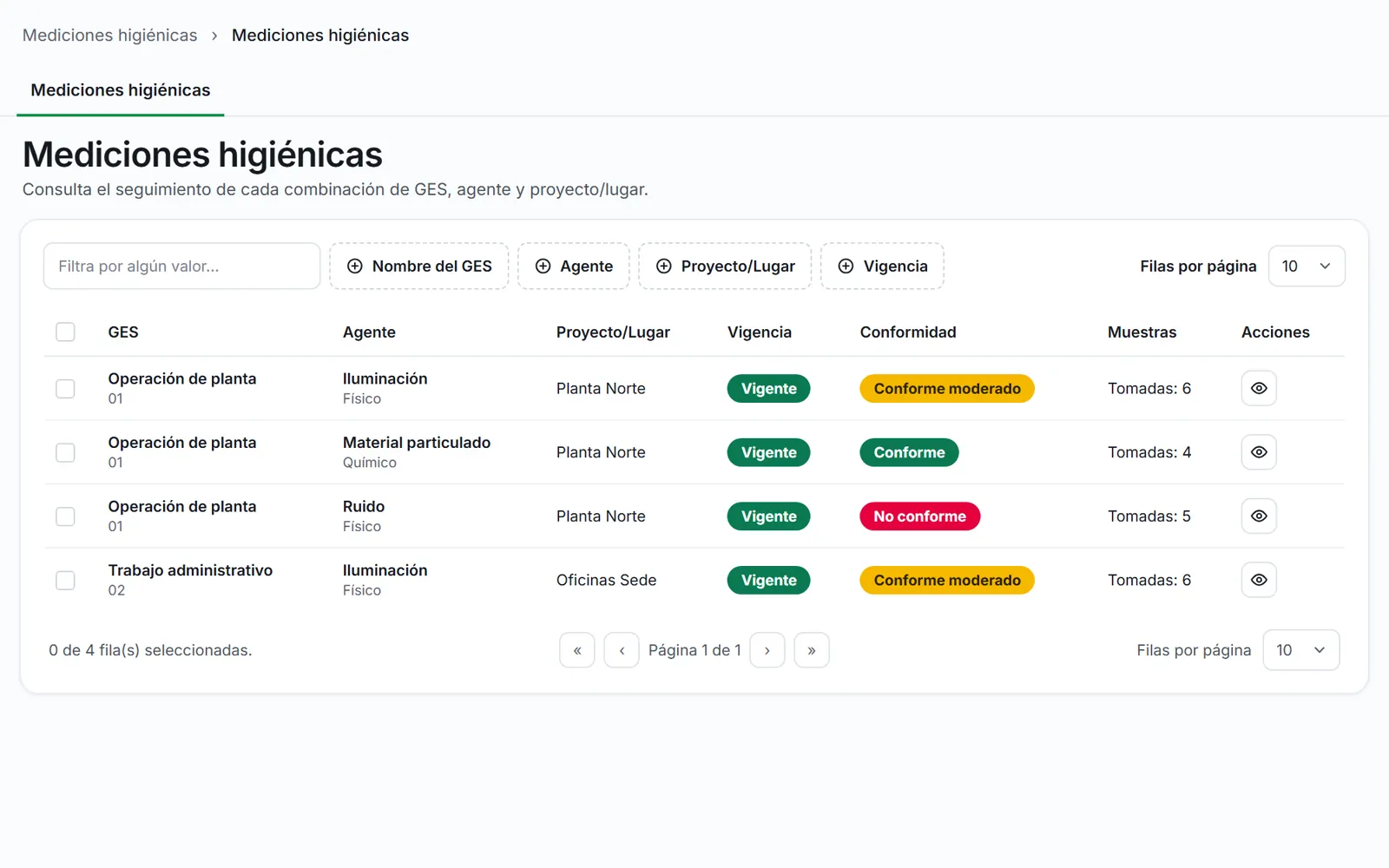View details for Material particulado row

pyautogui.click(x=1259, y=452)
